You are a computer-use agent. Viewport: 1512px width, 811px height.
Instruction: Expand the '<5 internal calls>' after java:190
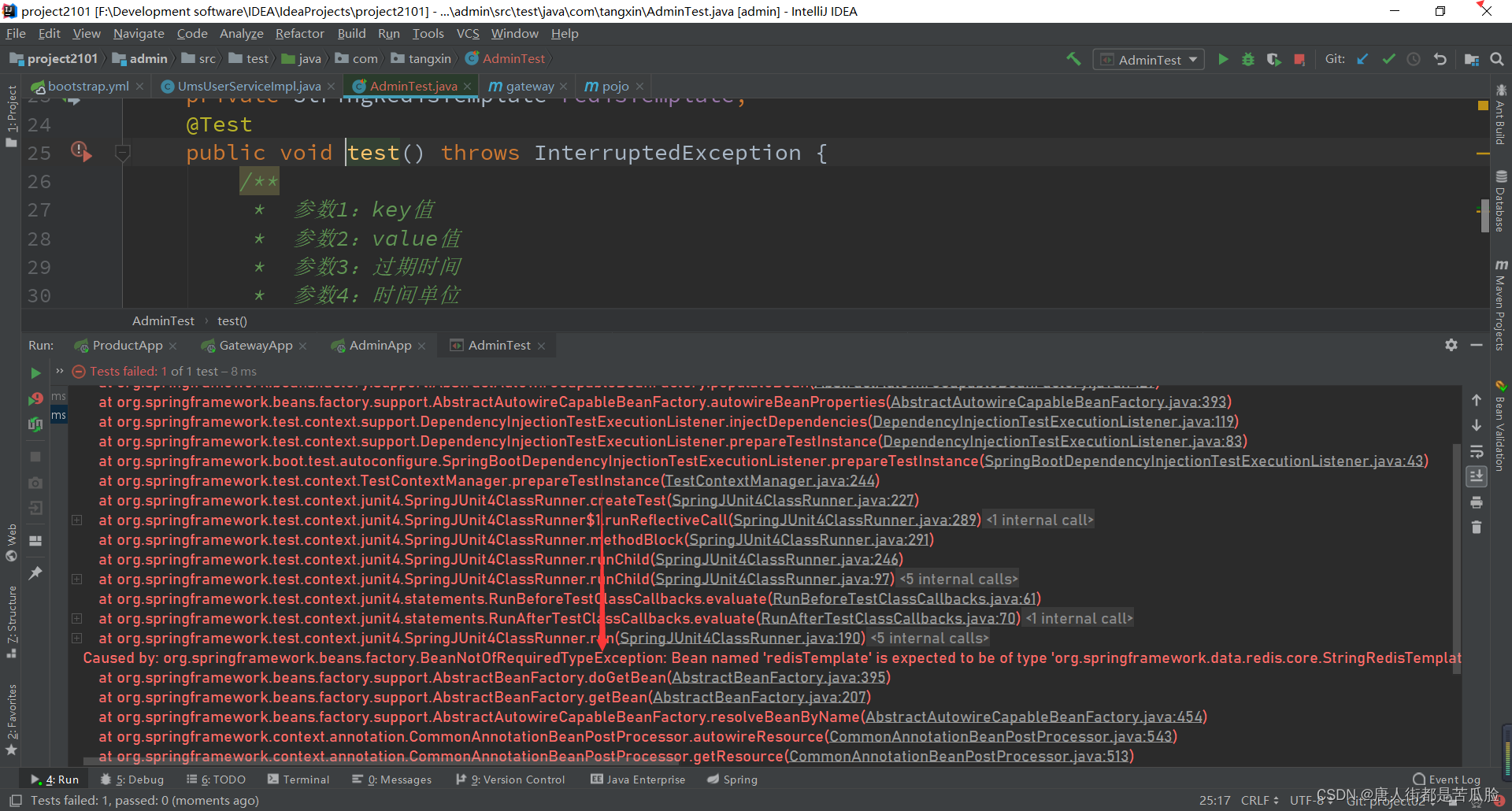click(x=930, y=639)
